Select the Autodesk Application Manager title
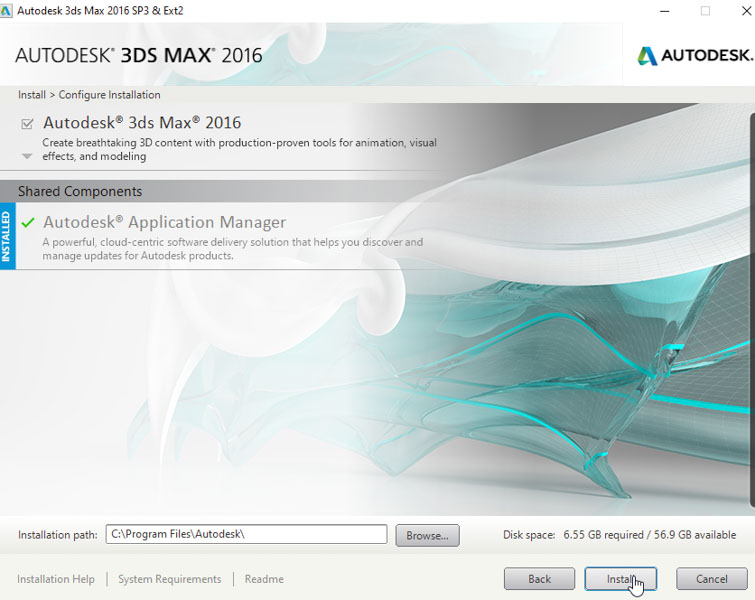 click(164, 222)
